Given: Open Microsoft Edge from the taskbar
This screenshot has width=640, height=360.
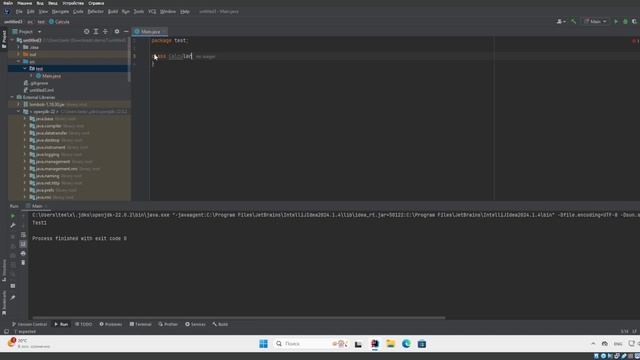Looking at the screenshot, I should coord(406,344).
